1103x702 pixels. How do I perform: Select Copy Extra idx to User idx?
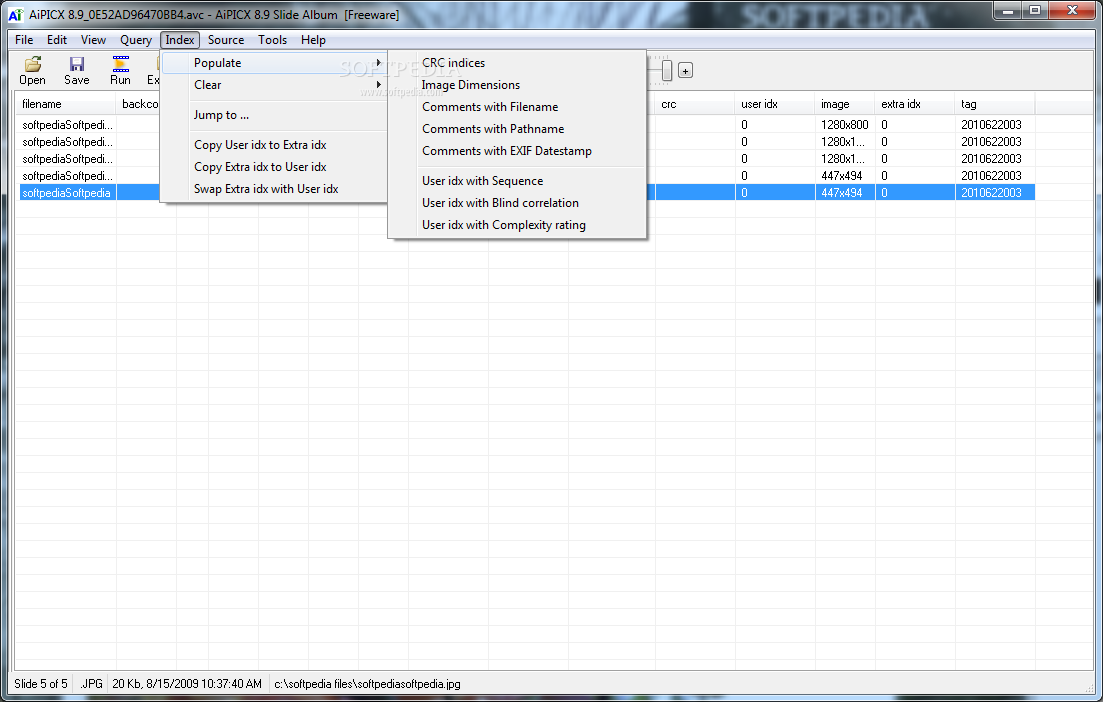[x=274, y=167]
